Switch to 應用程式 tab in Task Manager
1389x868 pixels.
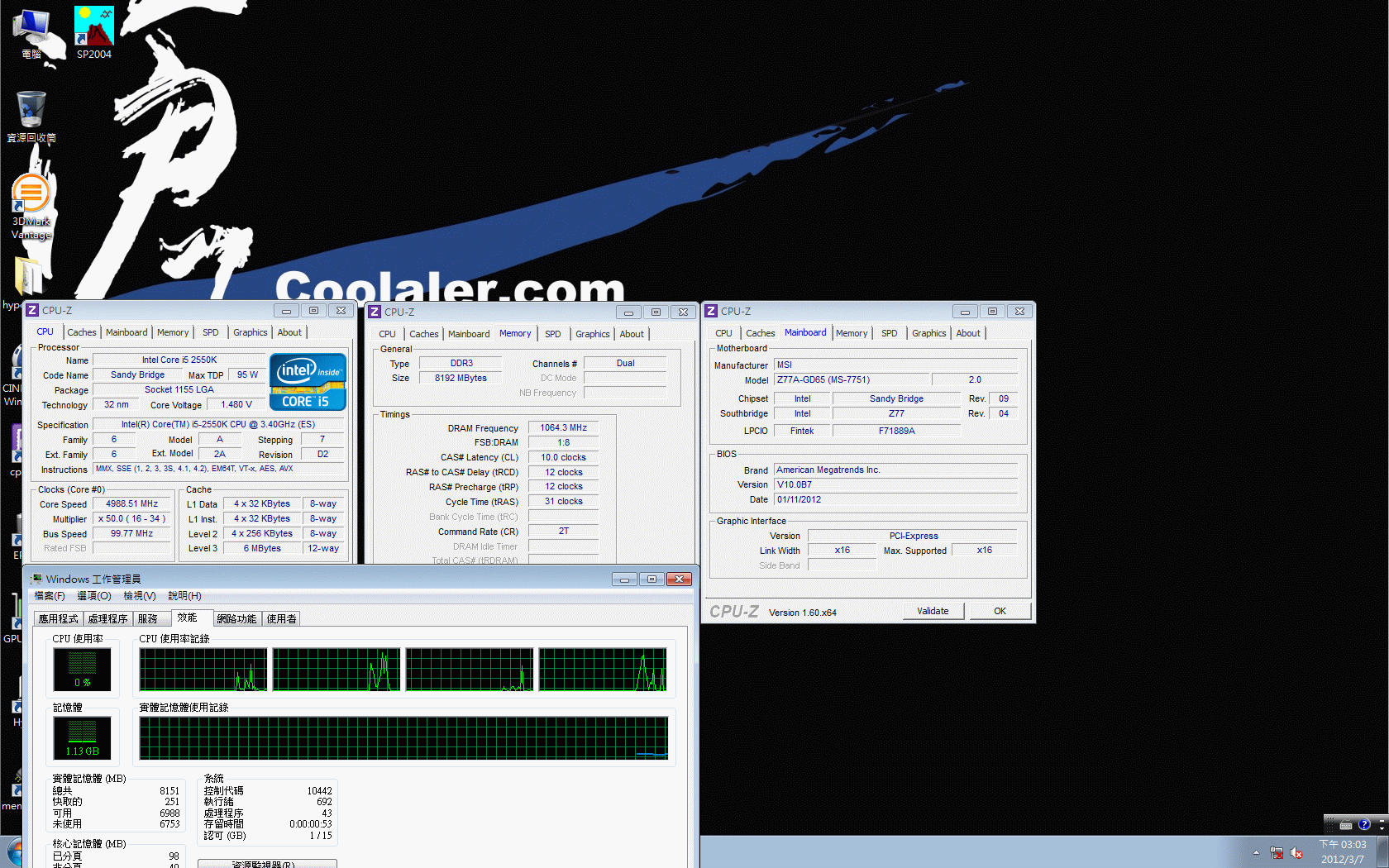click(58, 618)
